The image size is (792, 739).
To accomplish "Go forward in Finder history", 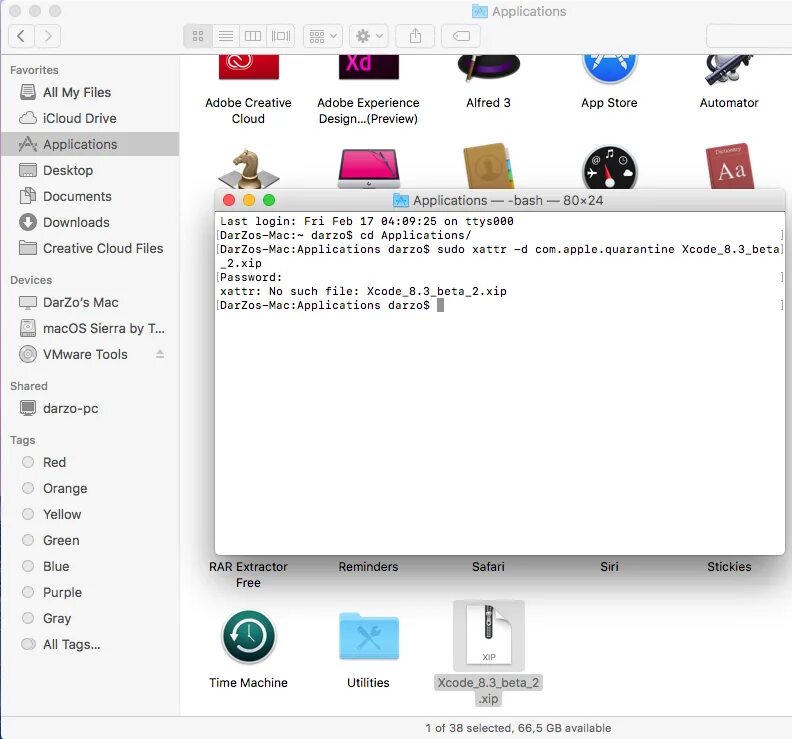I will 48,36.
